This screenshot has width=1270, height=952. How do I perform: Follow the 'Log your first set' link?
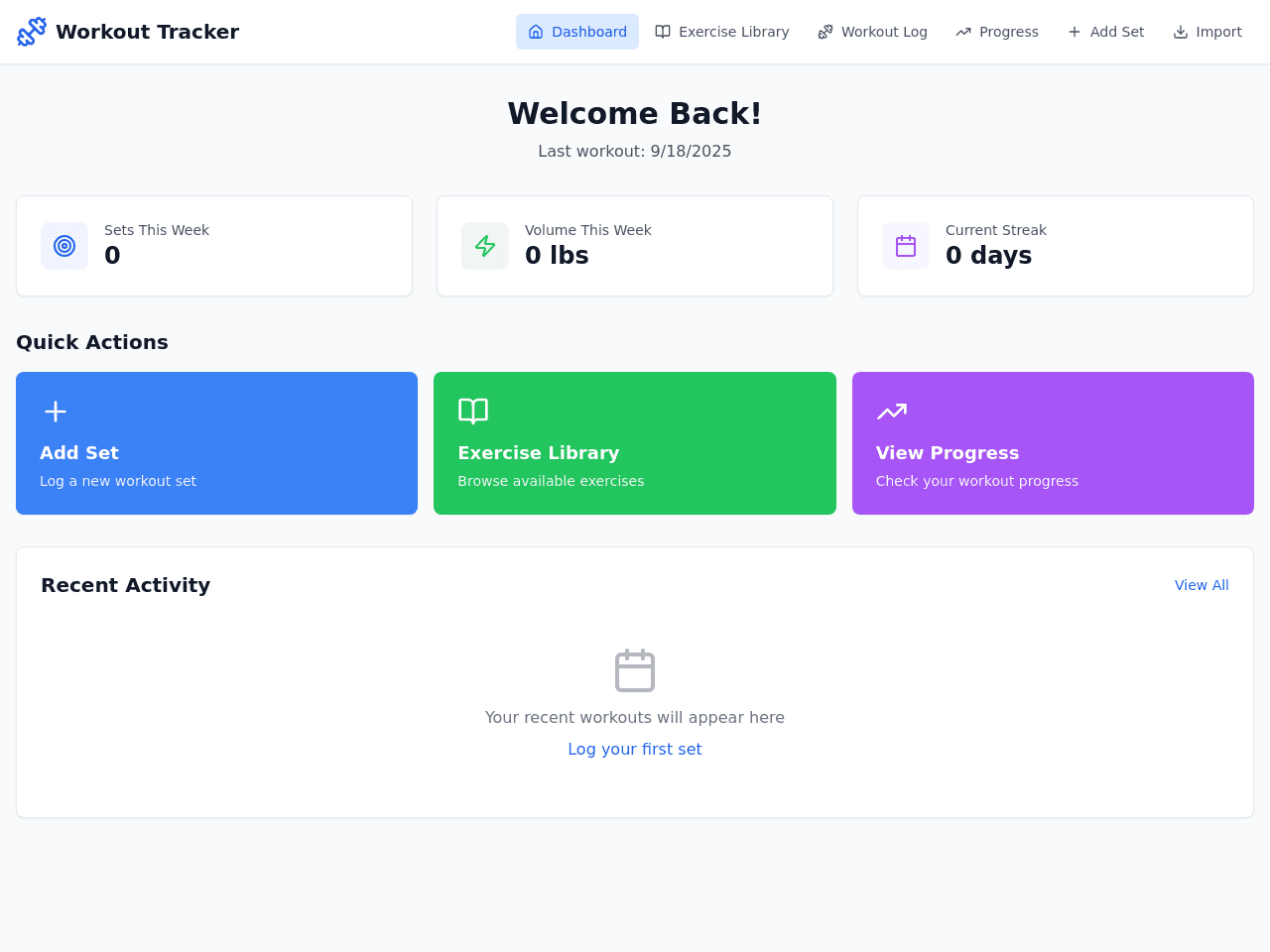[635, 749]
